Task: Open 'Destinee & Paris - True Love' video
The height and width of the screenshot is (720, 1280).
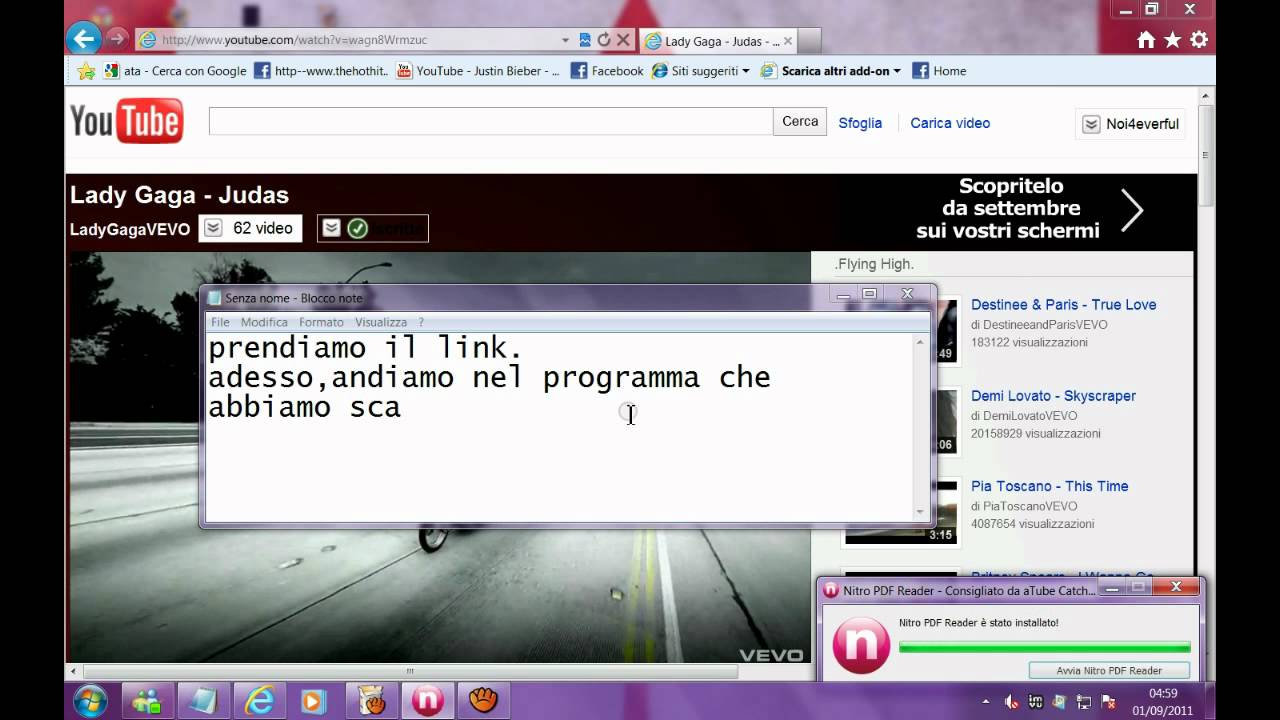Action: (x=1063, y=305)
